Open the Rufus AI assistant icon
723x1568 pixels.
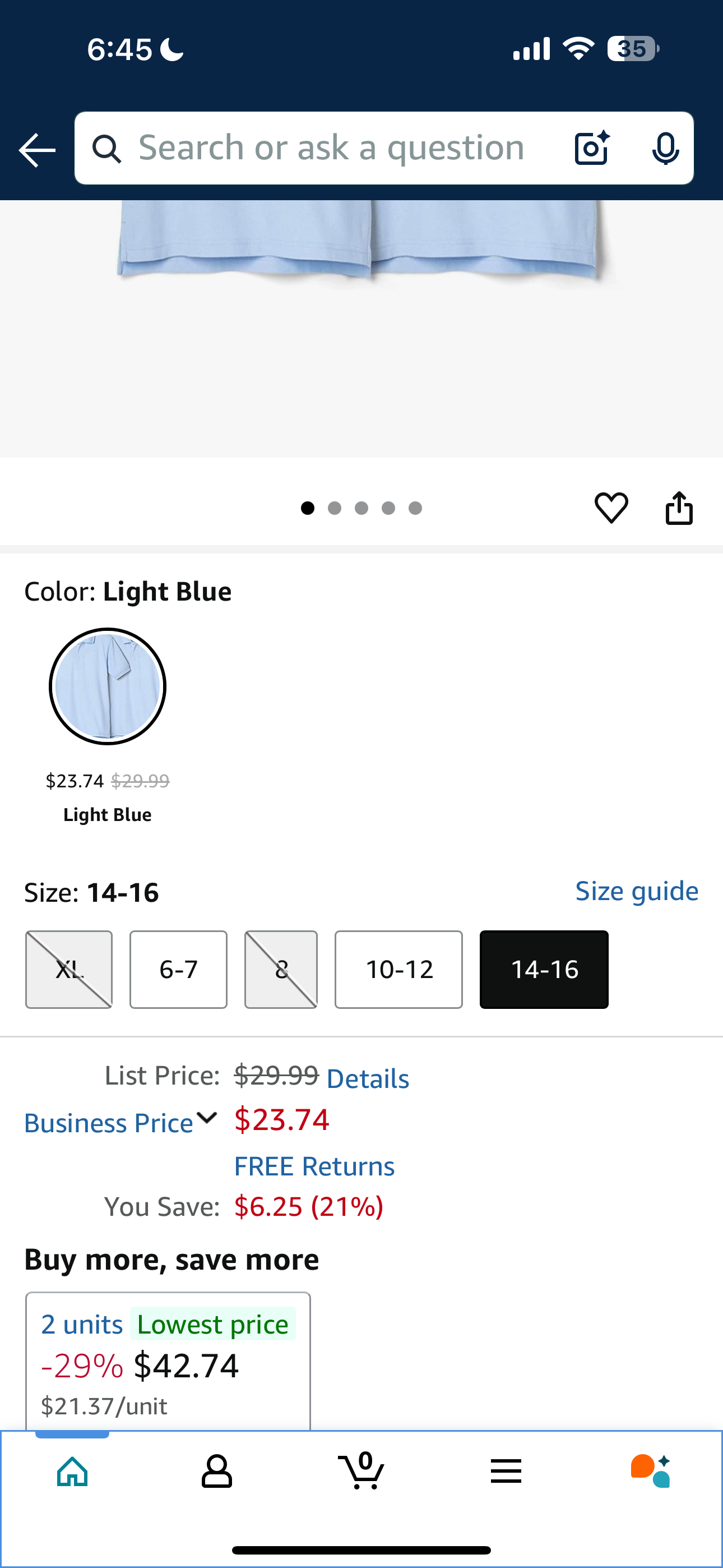[651, 1470]
